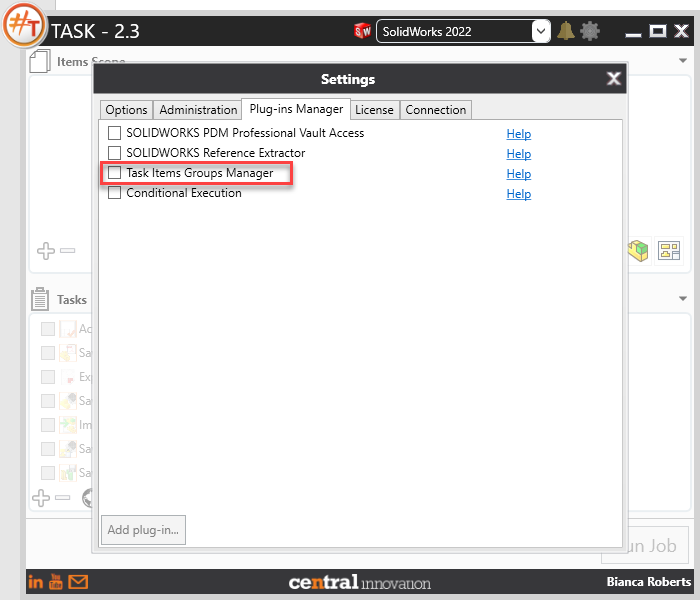Toggle the task checkbox beside 'Im'
Image resolution: width=700 pixels, height=600 pixels.
tap(48, 425)
